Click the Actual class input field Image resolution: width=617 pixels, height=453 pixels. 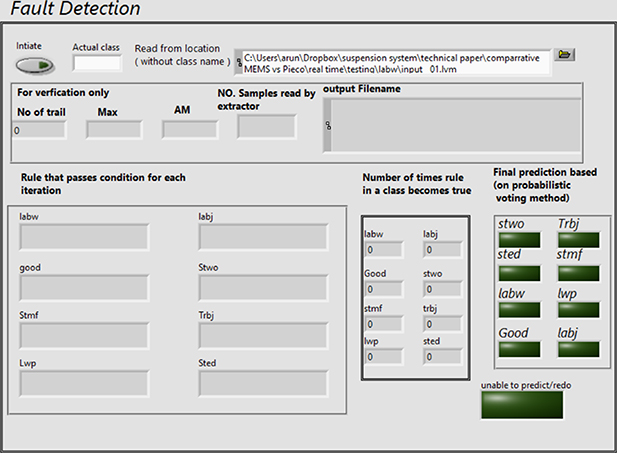pos(97,64)
